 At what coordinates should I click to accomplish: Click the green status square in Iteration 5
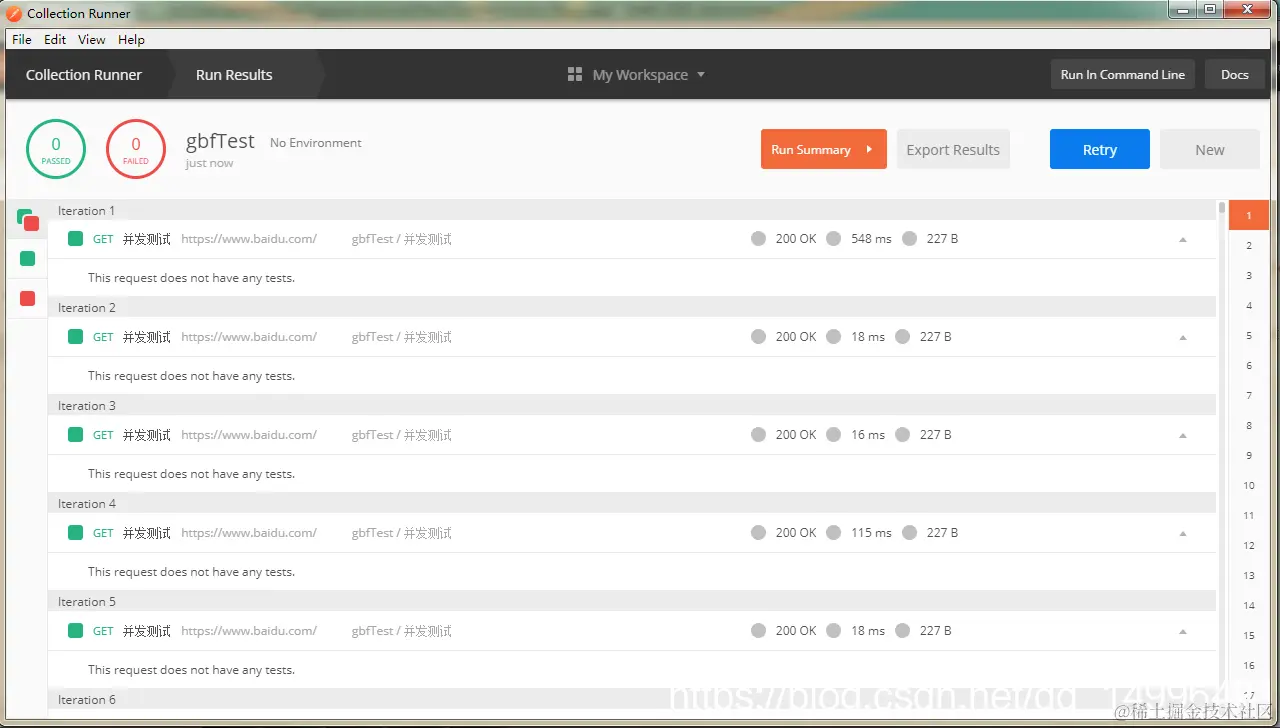pyautogui.click(x=75, y=631)
